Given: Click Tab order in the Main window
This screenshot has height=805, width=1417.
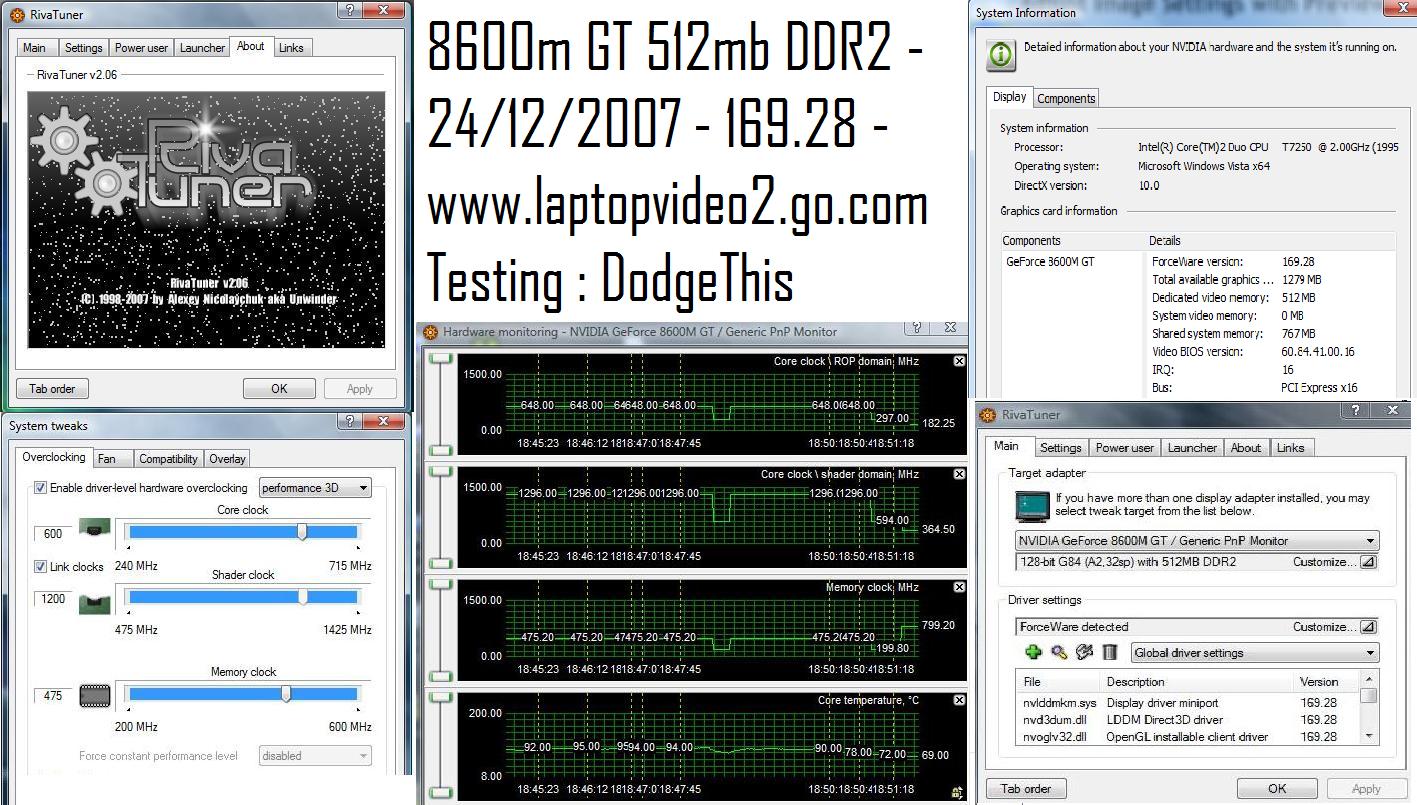Looking at the screenshot, I should click(1026, 789).
